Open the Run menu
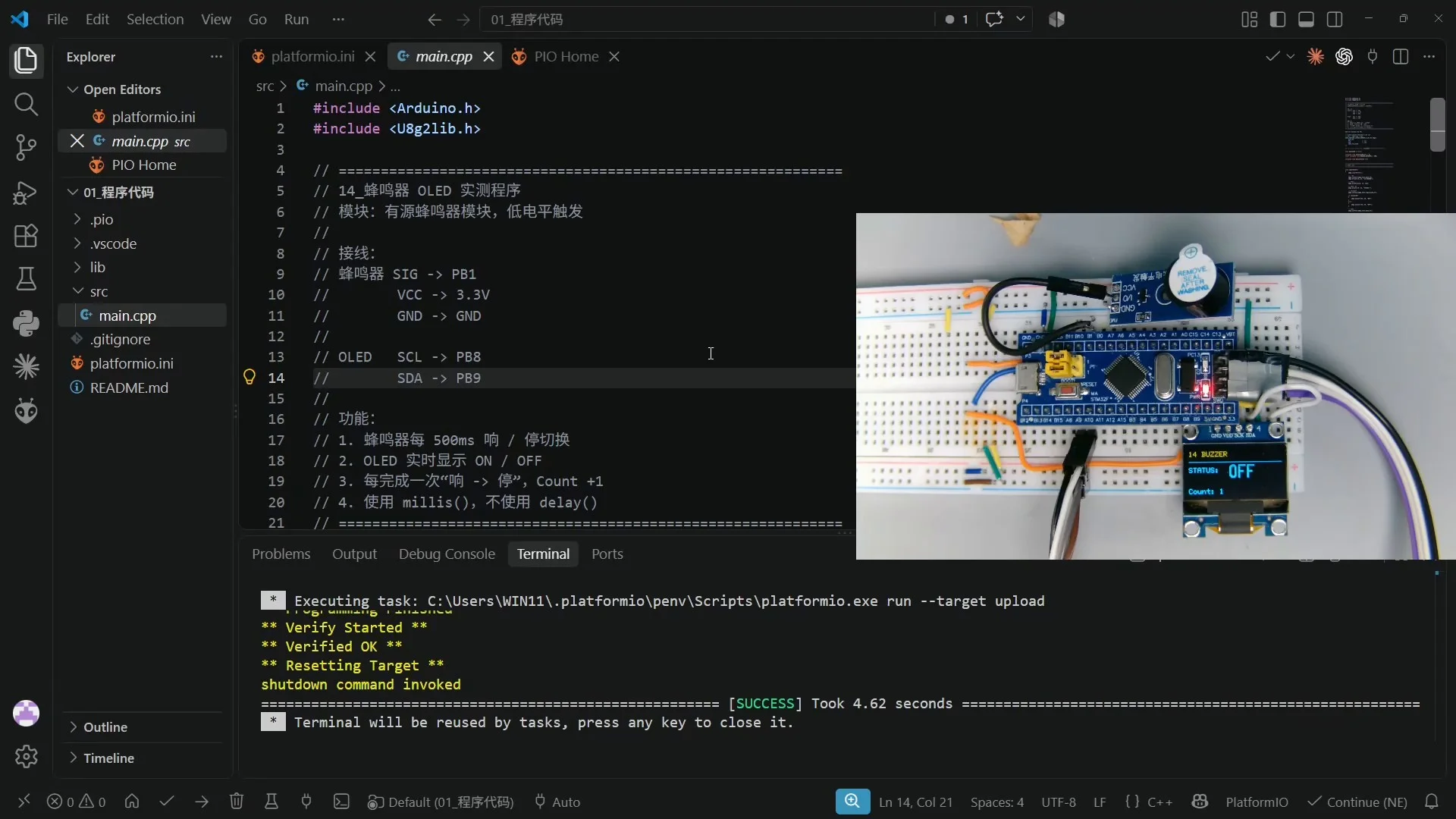This screenshot has height=819, width=1456. click(296, 19)
